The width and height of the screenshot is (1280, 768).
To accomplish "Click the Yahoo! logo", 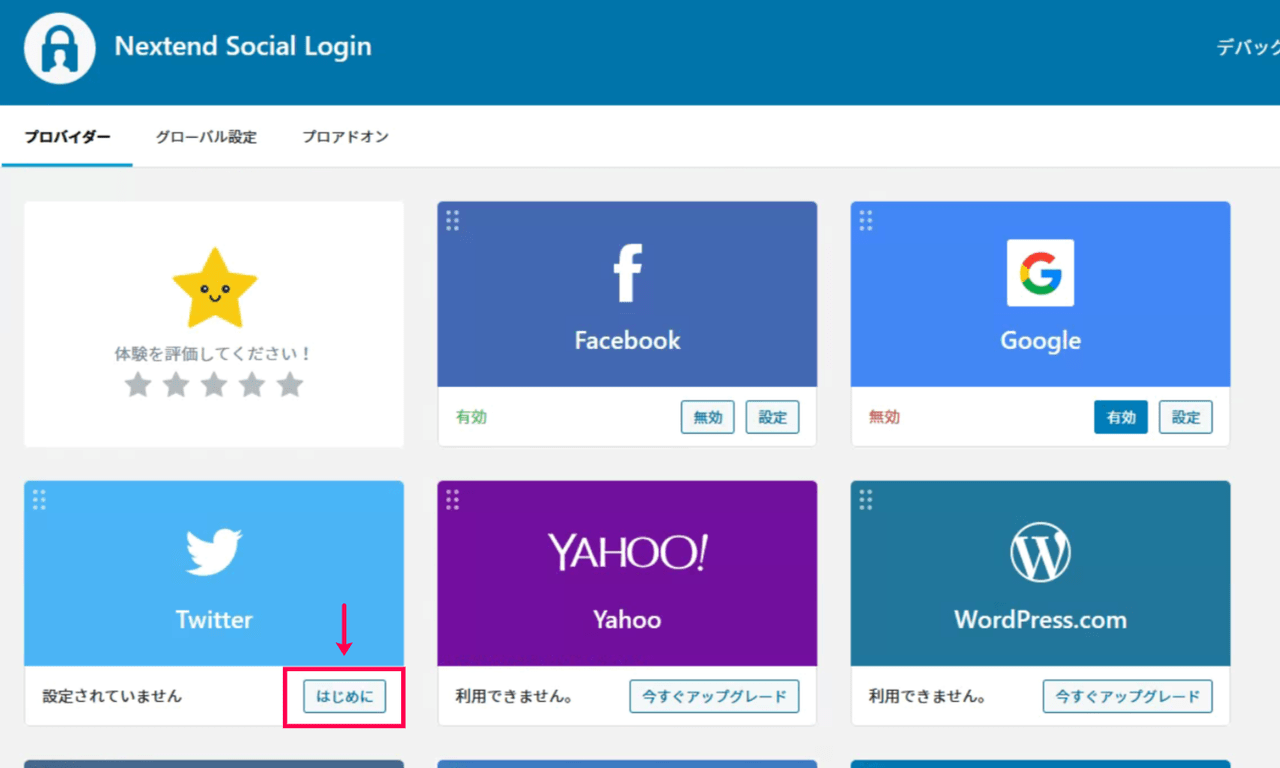I will tap(627, 553).
